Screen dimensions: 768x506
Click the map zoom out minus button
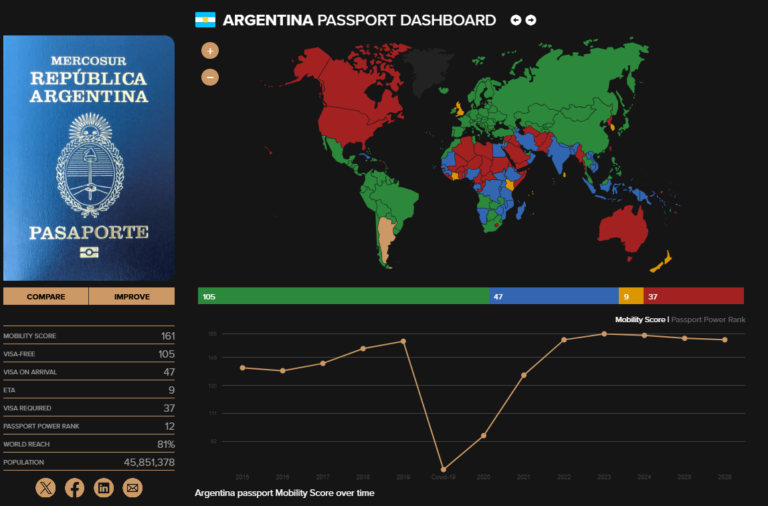pos(210,77)
